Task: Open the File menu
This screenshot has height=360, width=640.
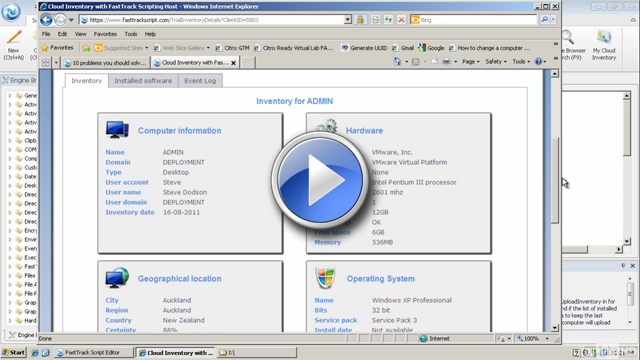Action: [x=46, y=34]
